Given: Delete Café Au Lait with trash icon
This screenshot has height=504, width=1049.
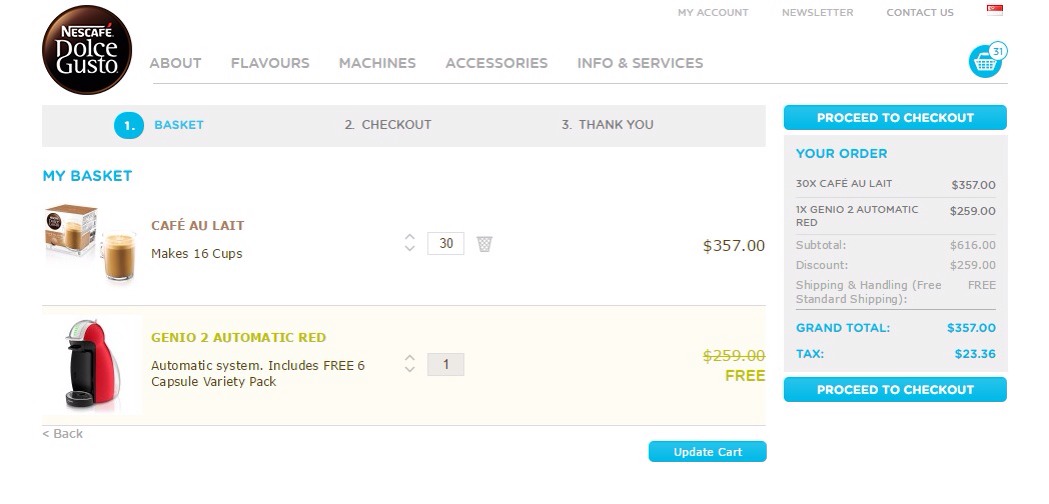Looking at the screenshot, I should tap(484, 244).
